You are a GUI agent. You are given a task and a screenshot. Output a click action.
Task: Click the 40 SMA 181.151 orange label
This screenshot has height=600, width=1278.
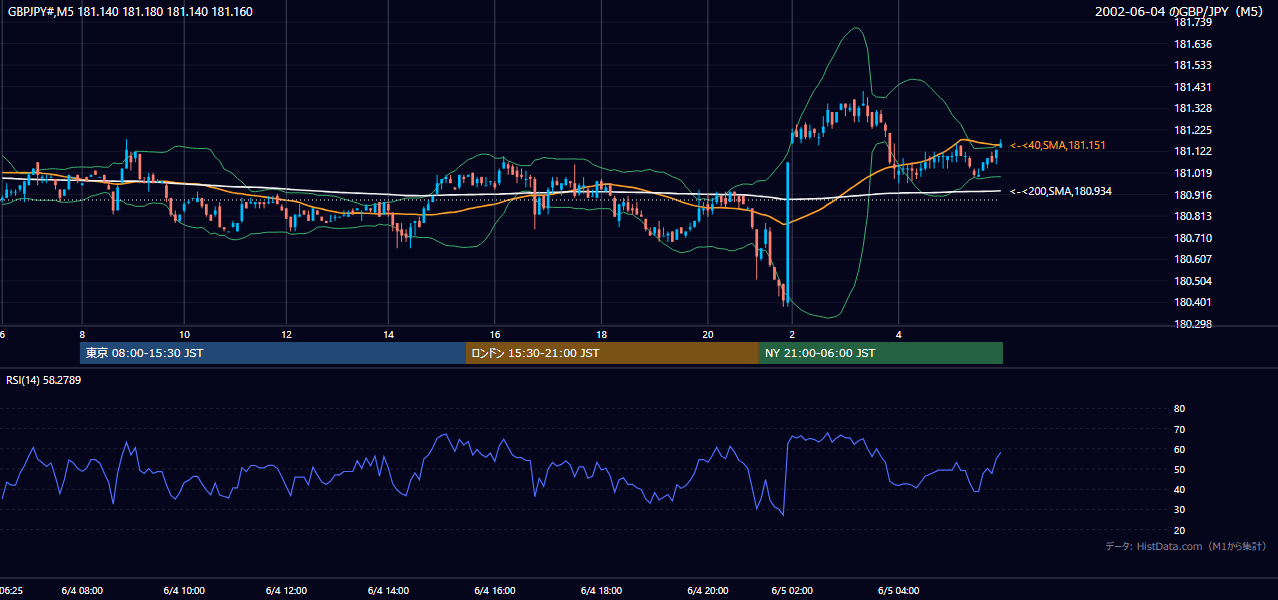click(1057, 146)
